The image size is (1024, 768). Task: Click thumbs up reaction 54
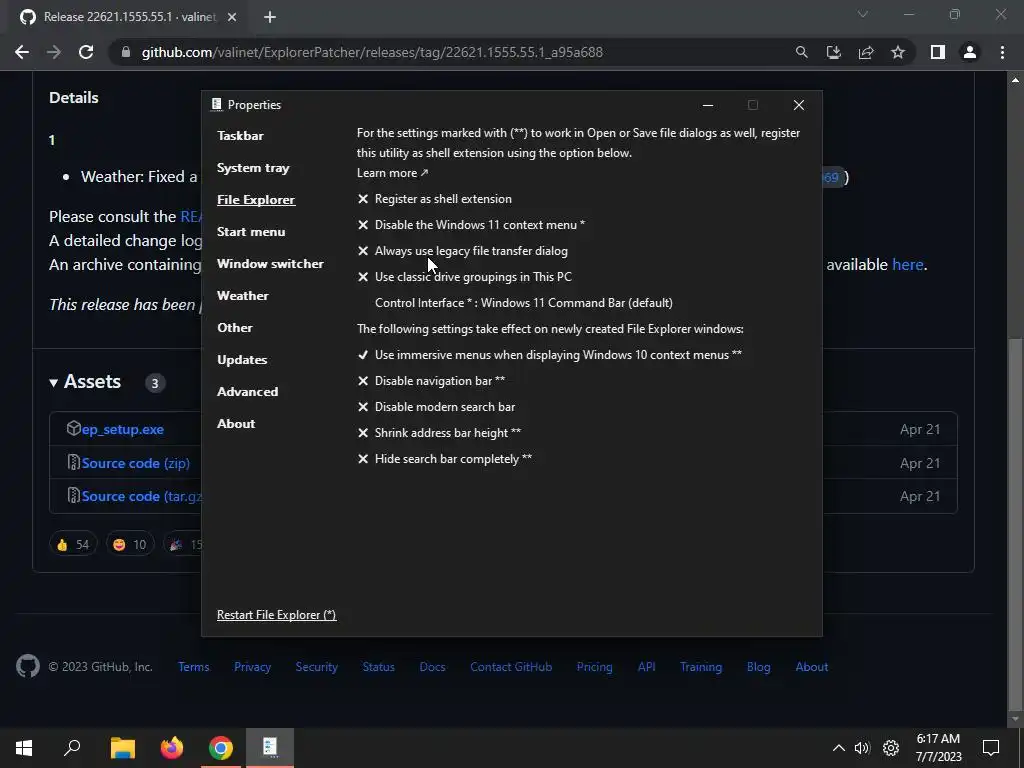(72, 544)
